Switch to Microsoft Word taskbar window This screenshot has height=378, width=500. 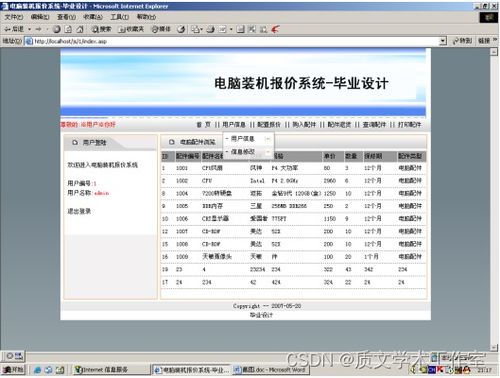coord(270,369)
